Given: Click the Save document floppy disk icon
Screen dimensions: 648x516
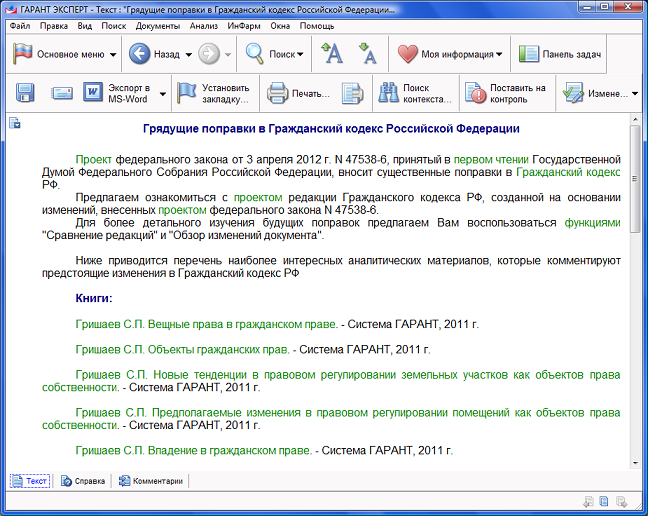Looking at the screenshot, I should [x=25, y=94].
